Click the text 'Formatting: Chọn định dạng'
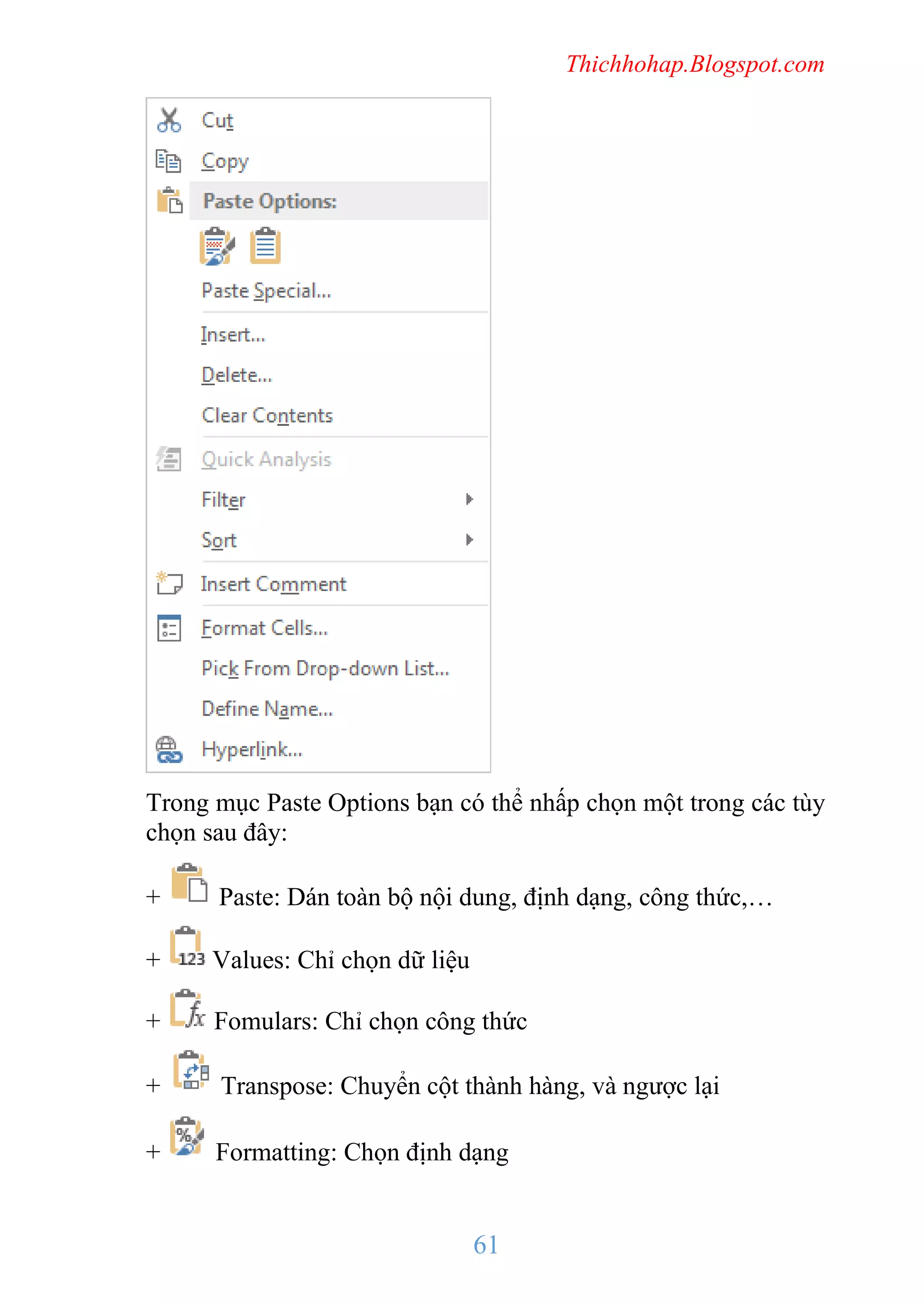 pyautogui.click(x=362, y=1153)
